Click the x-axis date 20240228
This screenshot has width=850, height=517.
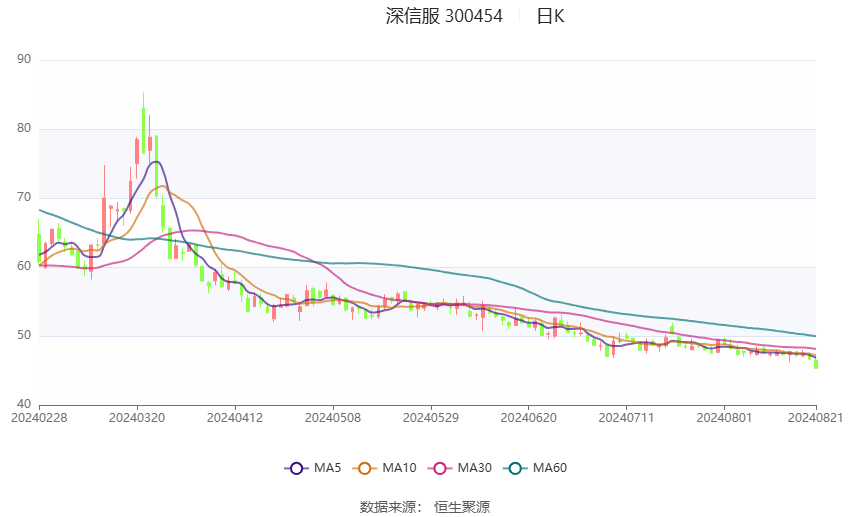(x=39, y=418)
